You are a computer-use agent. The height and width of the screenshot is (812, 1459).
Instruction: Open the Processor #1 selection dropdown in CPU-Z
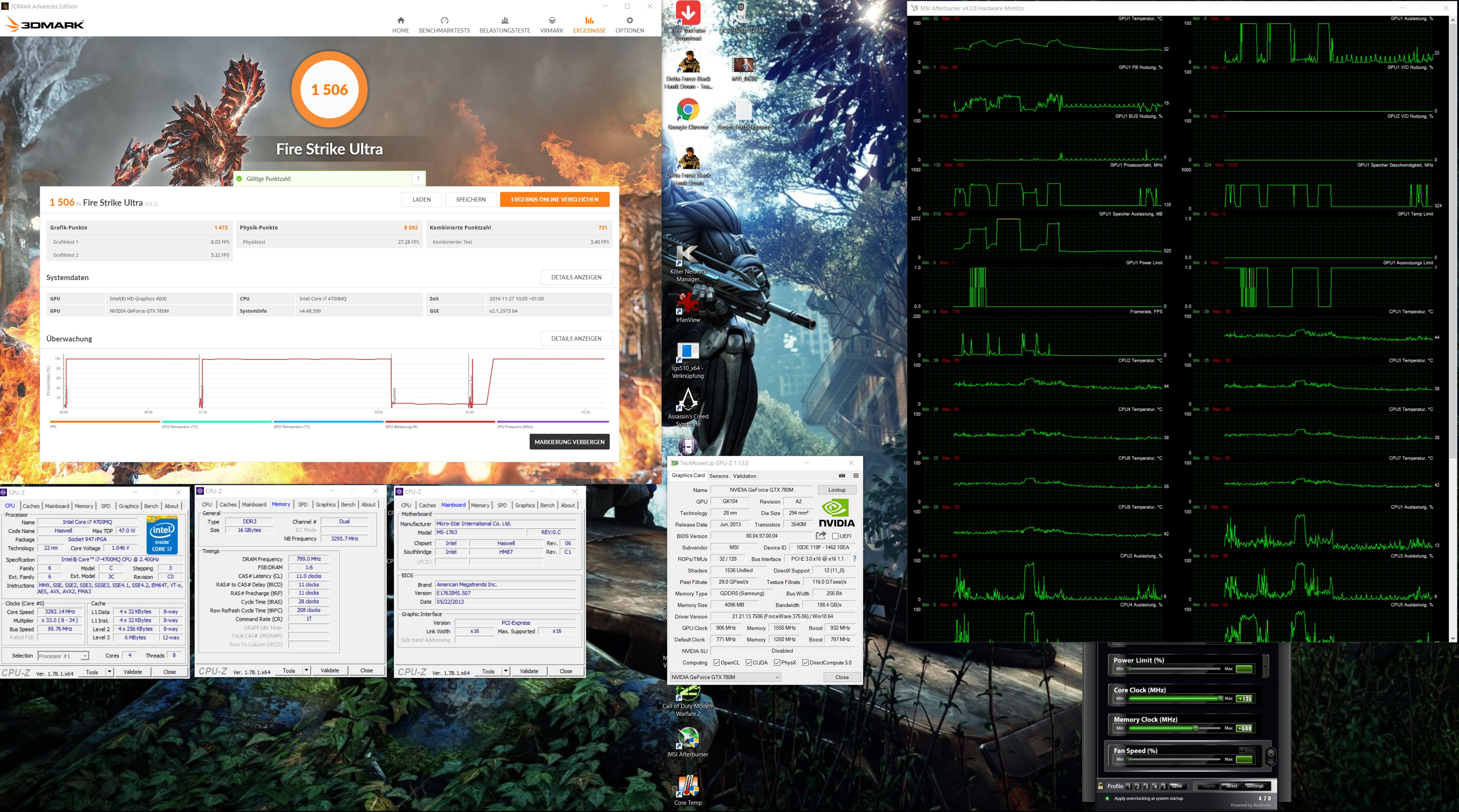coord(63,656)
